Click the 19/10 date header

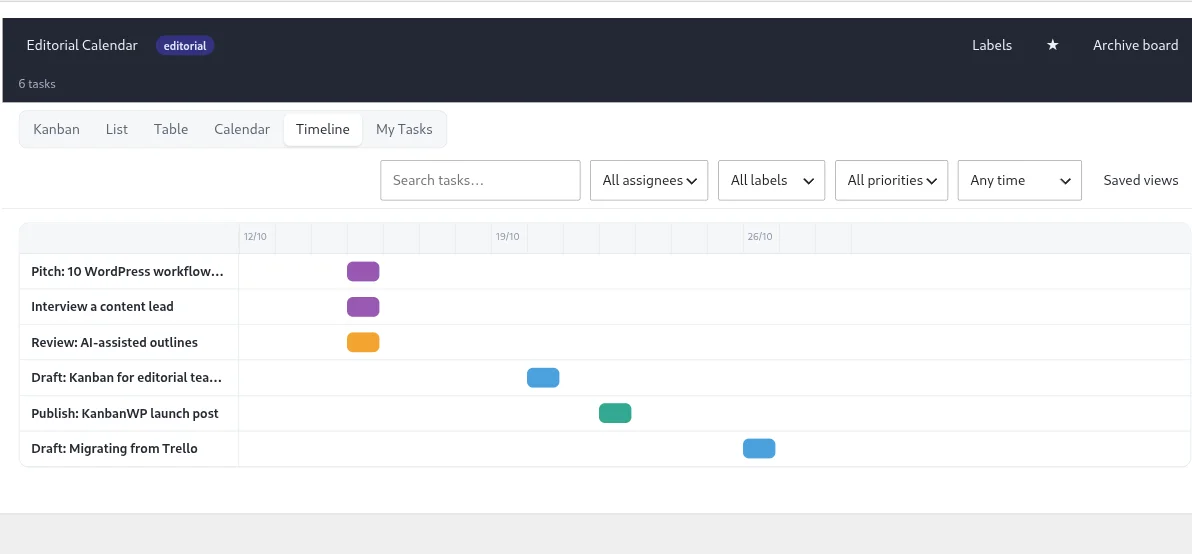(x=508, y=236)
